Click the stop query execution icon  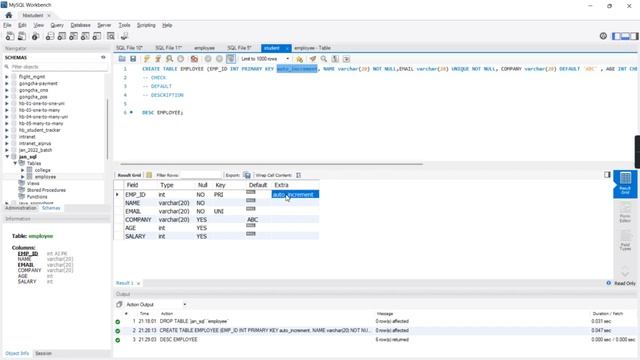180,59
